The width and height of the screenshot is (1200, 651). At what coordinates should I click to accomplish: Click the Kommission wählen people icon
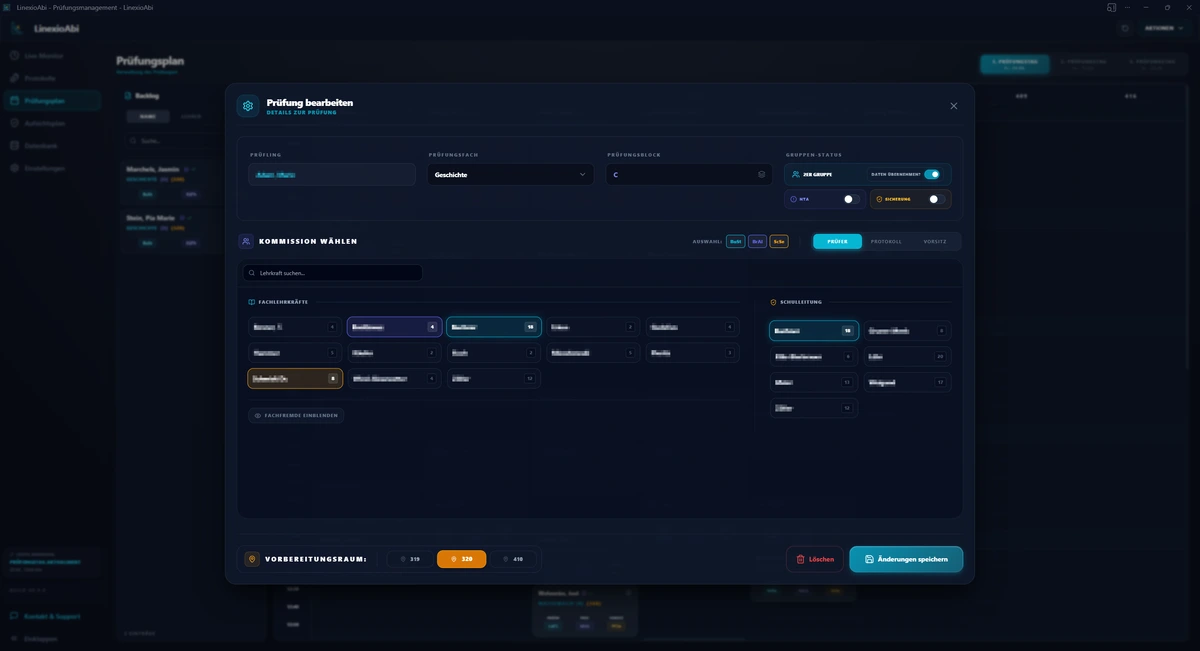coord(246,241)
